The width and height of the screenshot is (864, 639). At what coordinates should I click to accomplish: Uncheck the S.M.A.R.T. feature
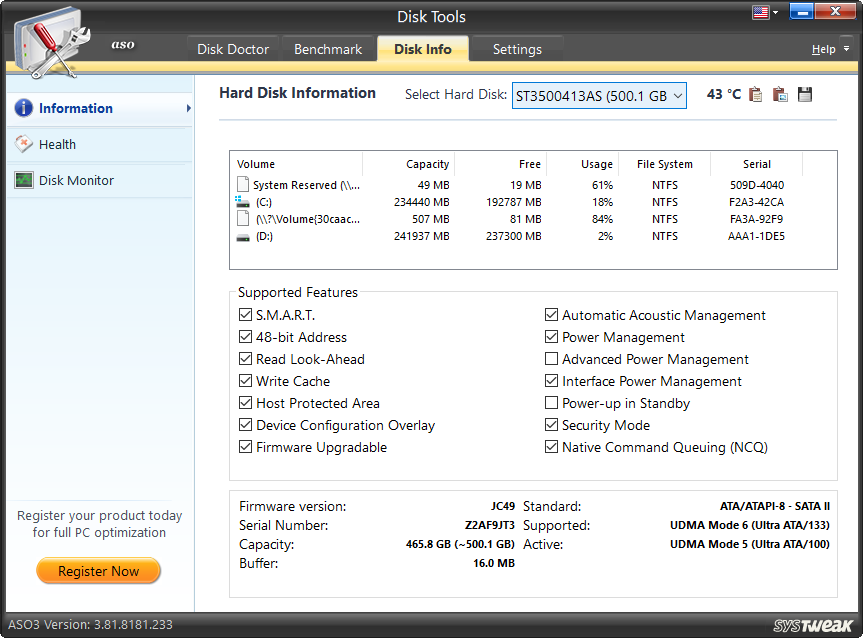[245, 316]
